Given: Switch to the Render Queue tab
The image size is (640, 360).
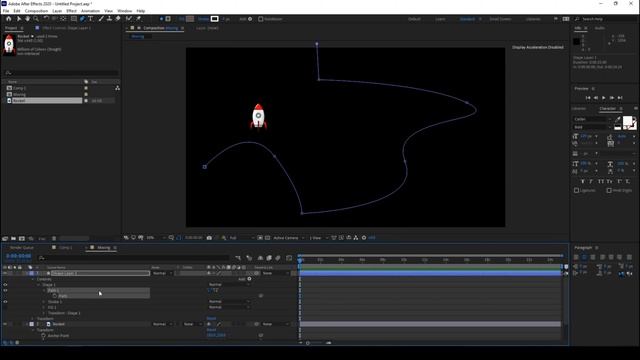Looking at the screenshot, I should point(22,248).
